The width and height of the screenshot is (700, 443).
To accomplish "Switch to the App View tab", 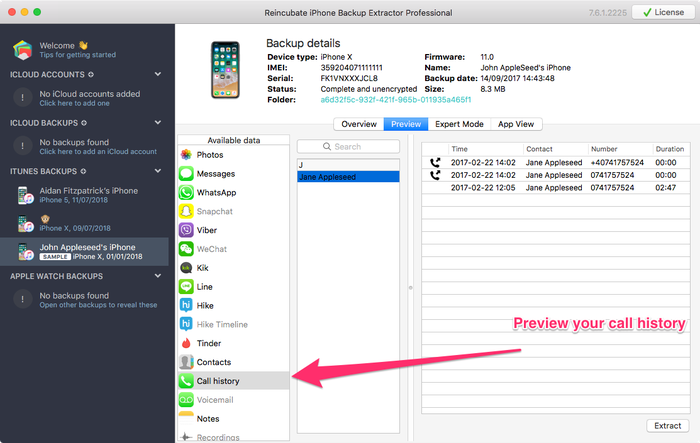I will tap(515, 124).
